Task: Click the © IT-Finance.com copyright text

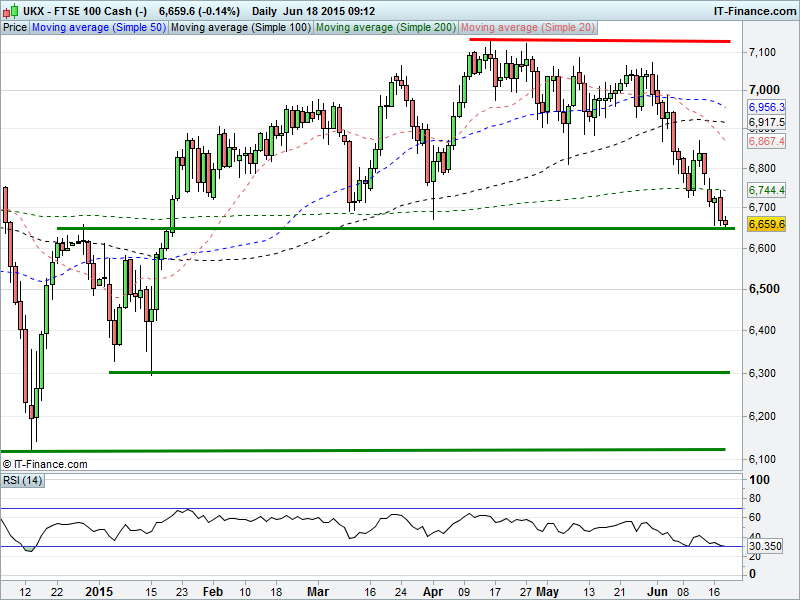Action: tap(46, 464)
